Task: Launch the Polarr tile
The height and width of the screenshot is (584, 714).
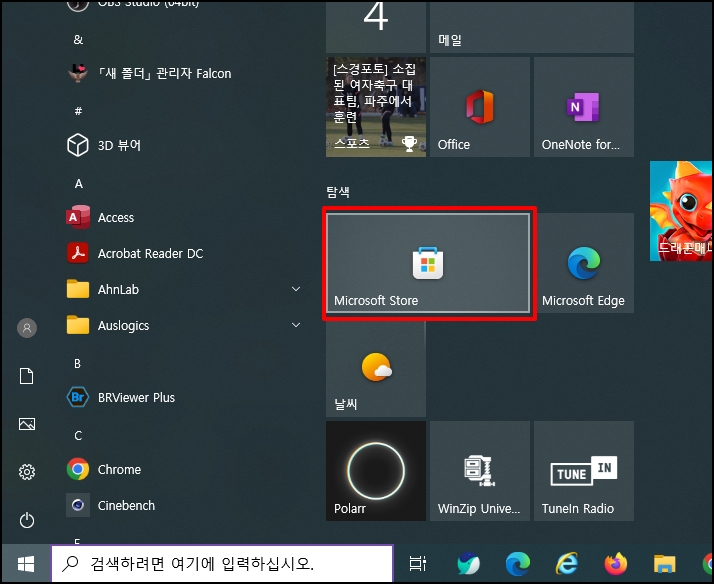Action: coord(376,471)
